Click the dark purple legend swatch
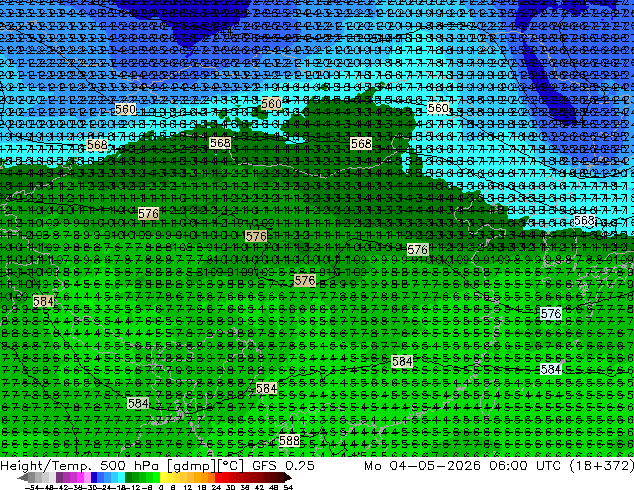This screenshot has width=634, height=490. coord(59,478)
